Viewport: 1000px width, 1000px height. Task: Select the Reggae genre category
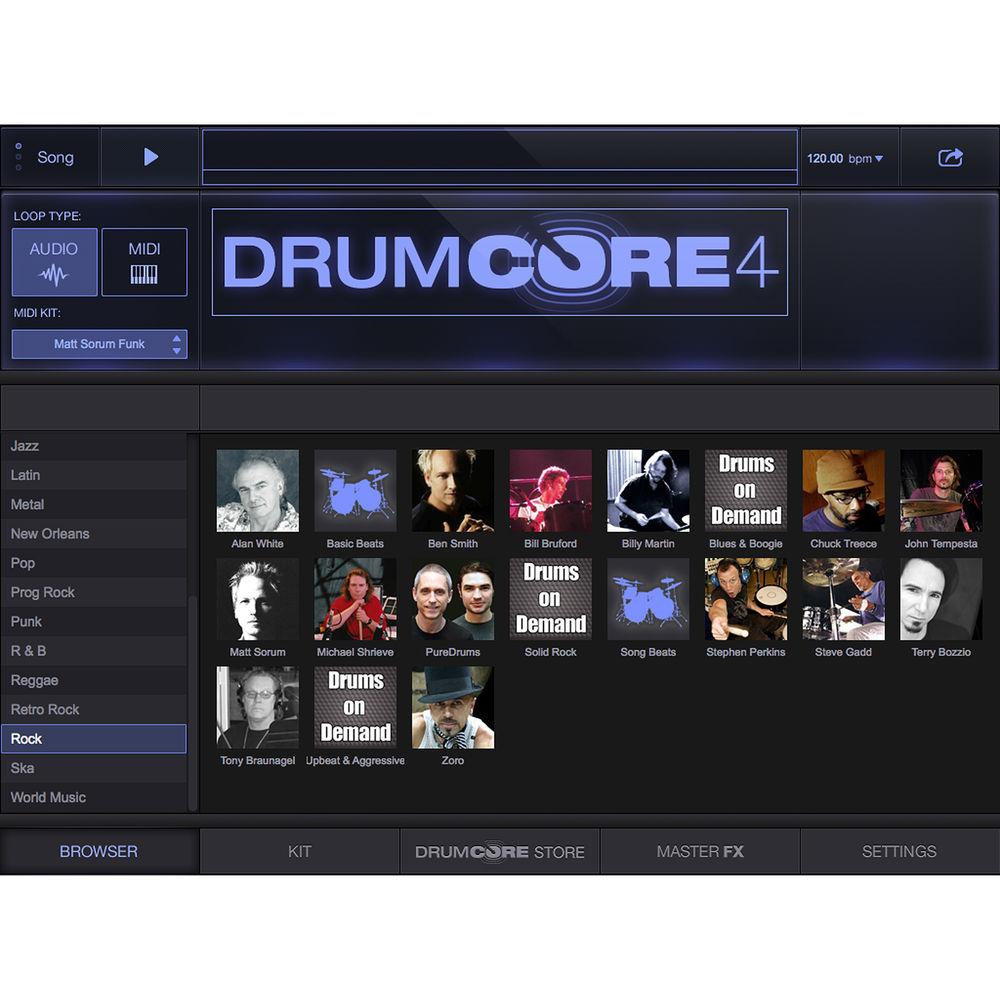tap(95, 680)
